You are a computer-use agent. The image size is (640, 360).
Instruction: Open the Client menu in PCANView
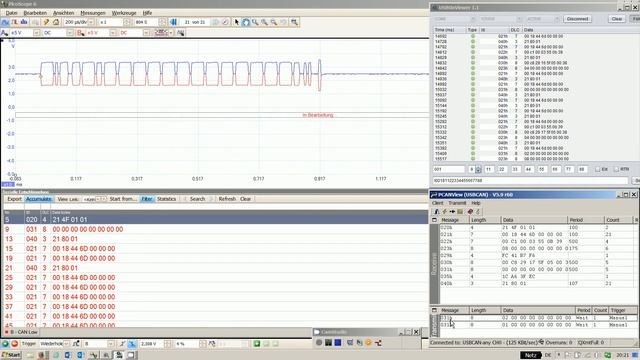coord(438,203)
